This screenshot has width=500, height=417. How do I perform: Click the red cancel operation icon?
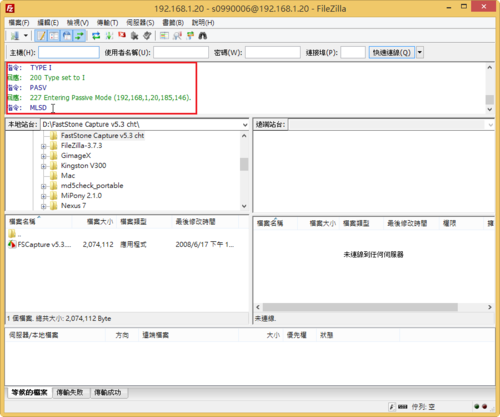click(x=122, y=35)
